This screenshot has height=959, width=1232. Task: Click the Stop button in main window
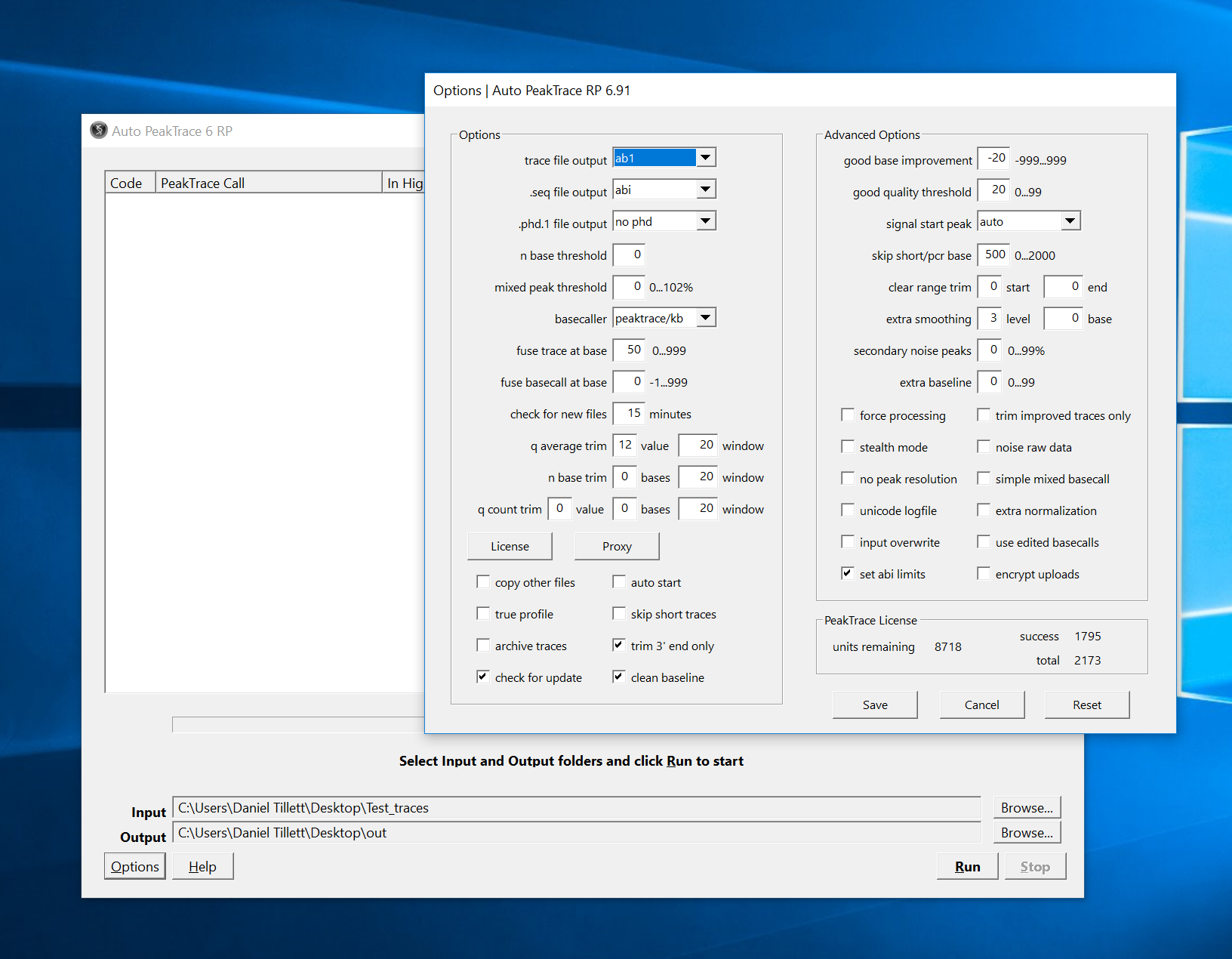point(1035,866)
